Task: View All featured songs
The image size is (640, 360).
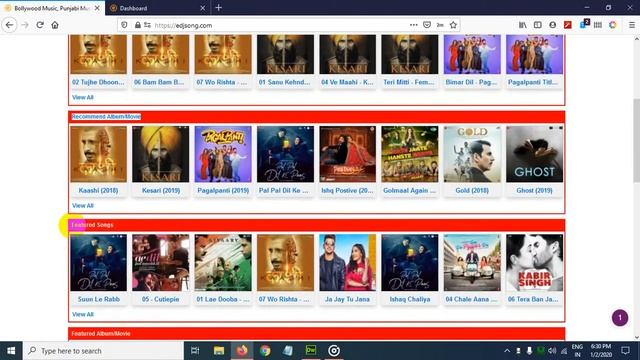Action: coord(82,314)
